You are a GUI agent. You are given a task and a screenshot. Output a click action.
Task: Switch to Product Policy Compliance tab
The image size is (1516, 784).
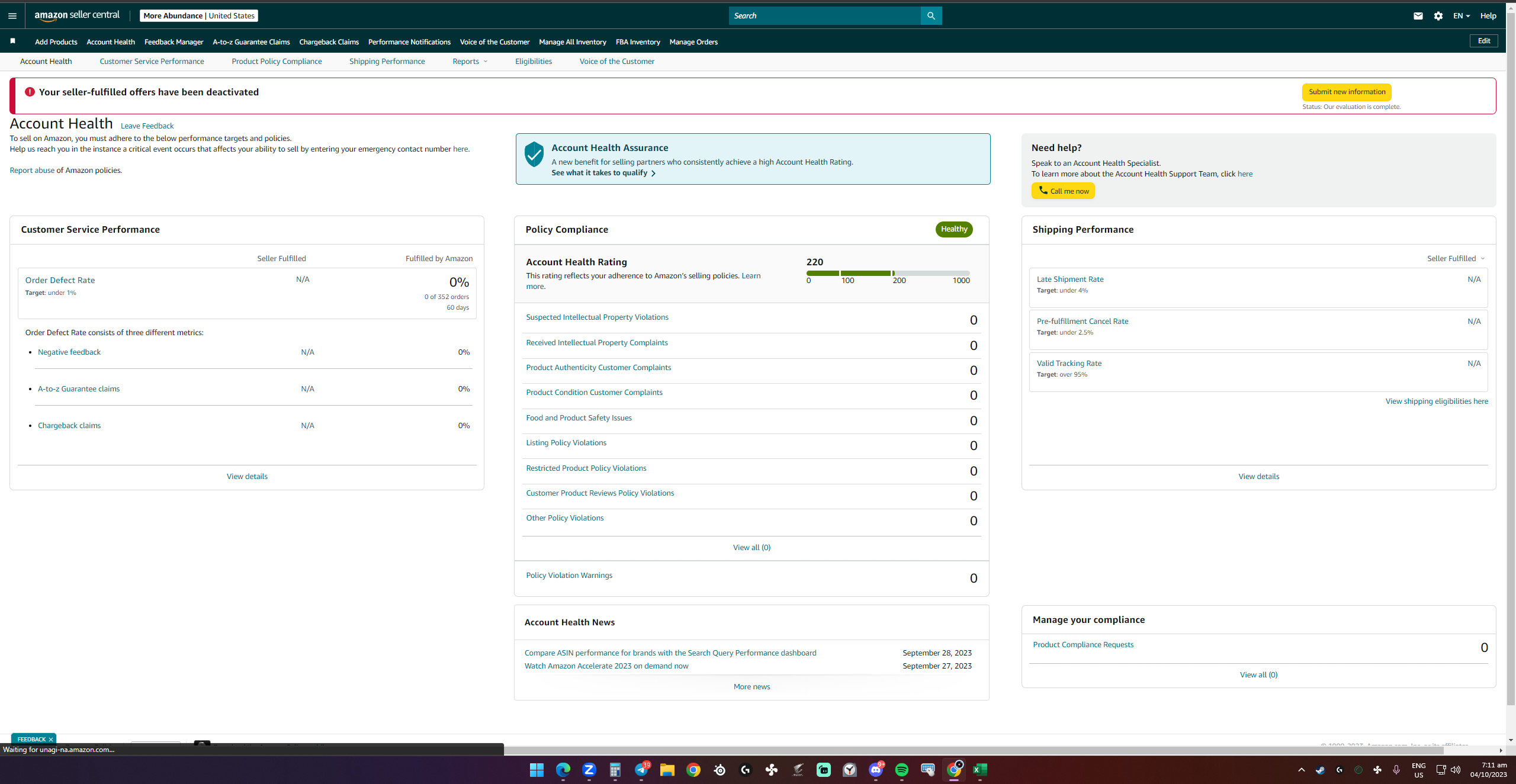point(277,62)
